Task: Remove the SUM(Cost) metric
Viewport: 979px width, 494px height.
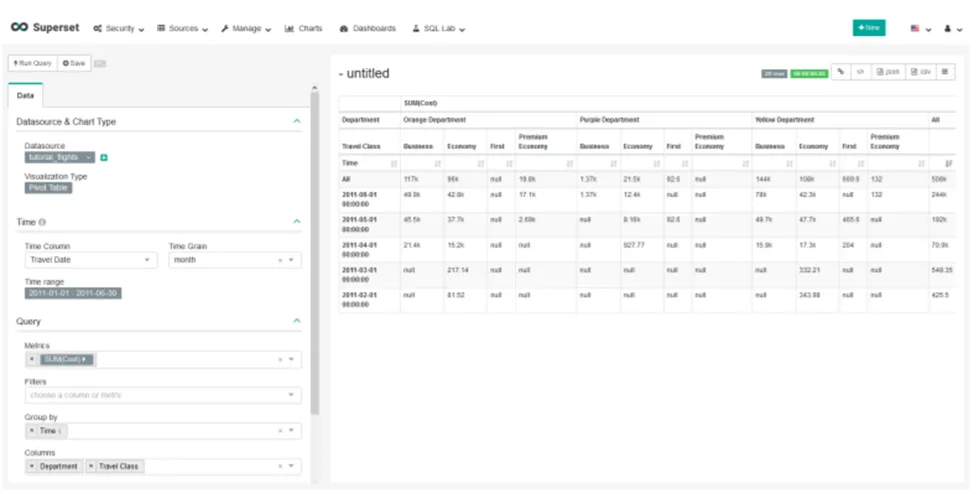Action: (x=32, y=359)
